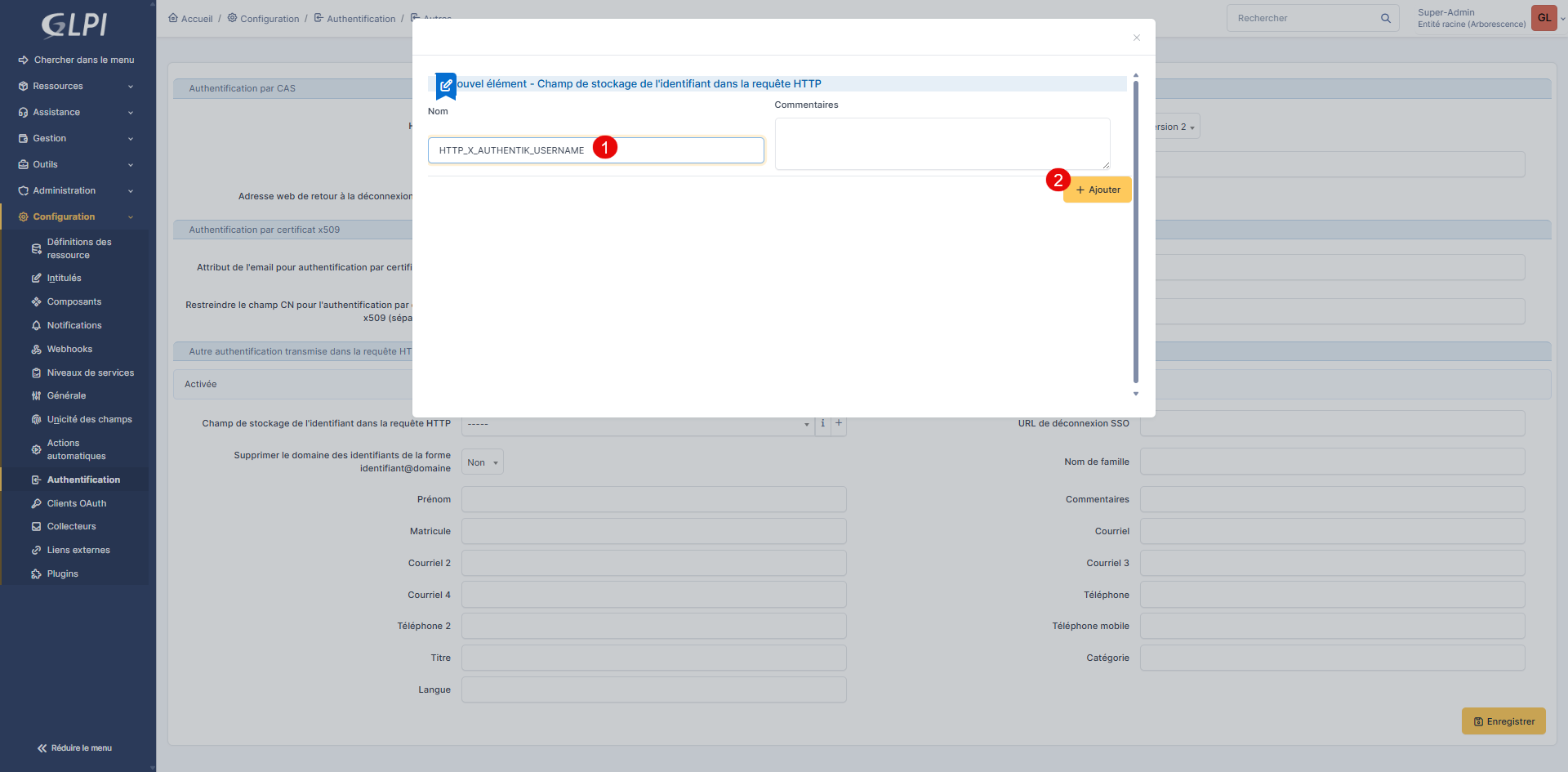Click the Clients OAuth key icon
The image size is (1568, 772).
click(x=36, y=504)
